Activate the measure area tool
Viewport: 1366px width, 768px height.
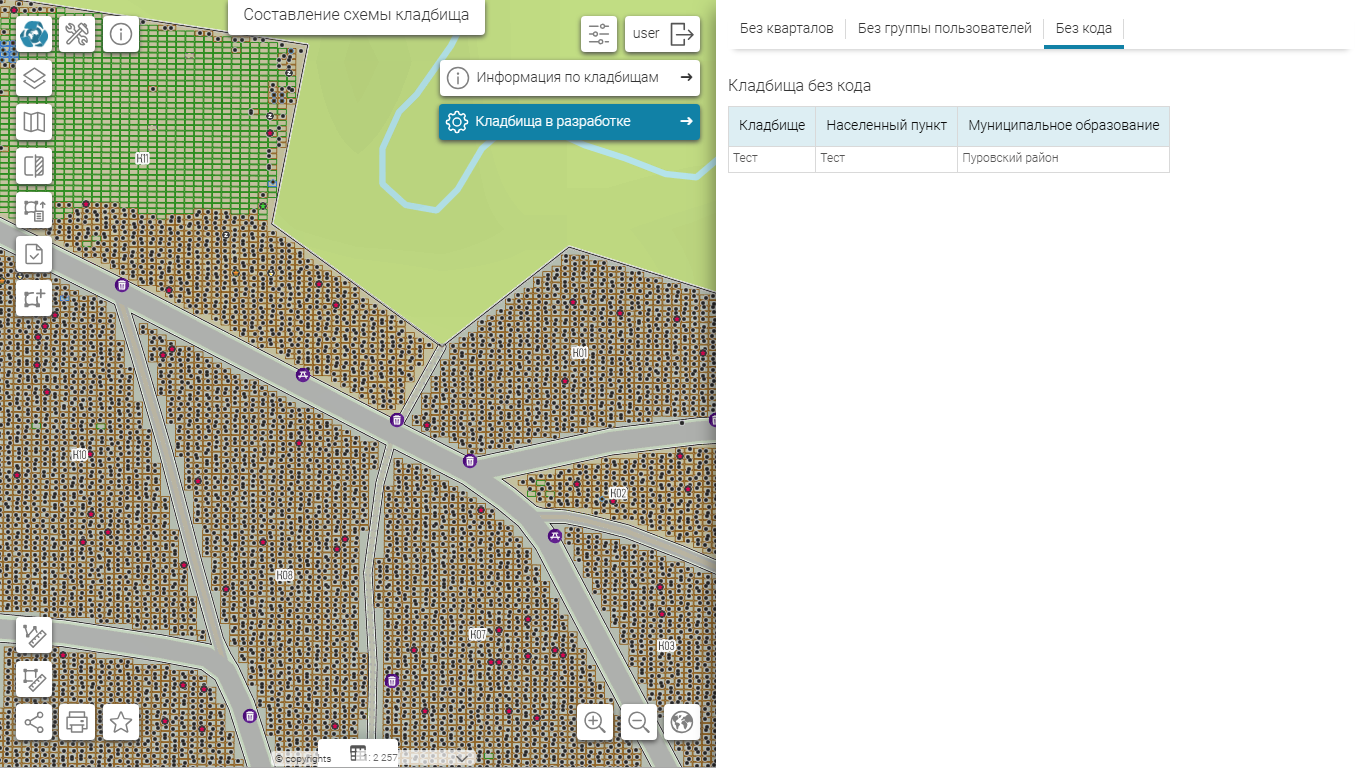pos(34,679)
